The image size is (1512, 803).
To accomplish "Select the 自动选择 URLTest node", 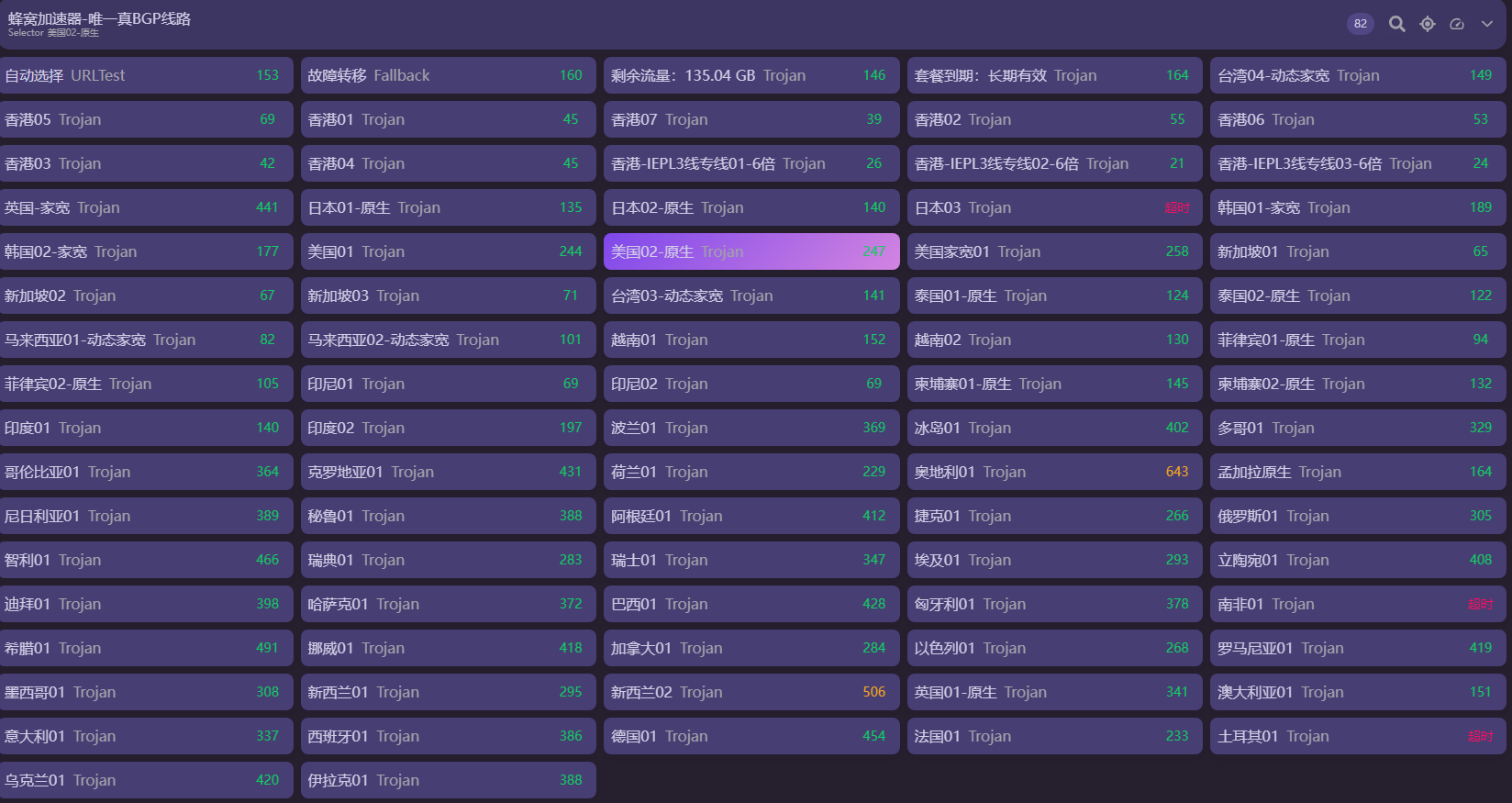I will pos(145,75).
